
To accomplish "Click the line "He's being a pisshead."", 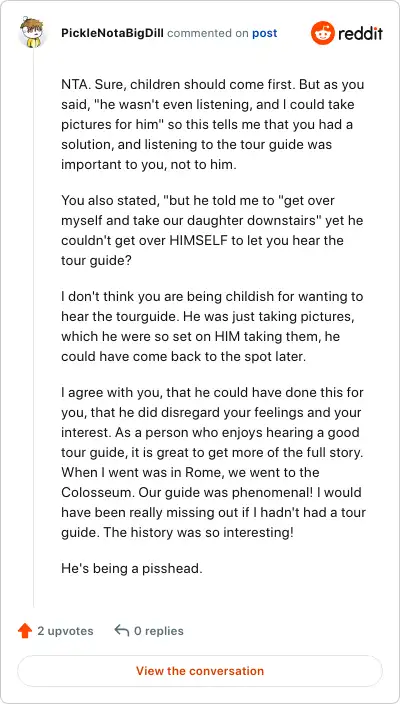I will 132,568.
